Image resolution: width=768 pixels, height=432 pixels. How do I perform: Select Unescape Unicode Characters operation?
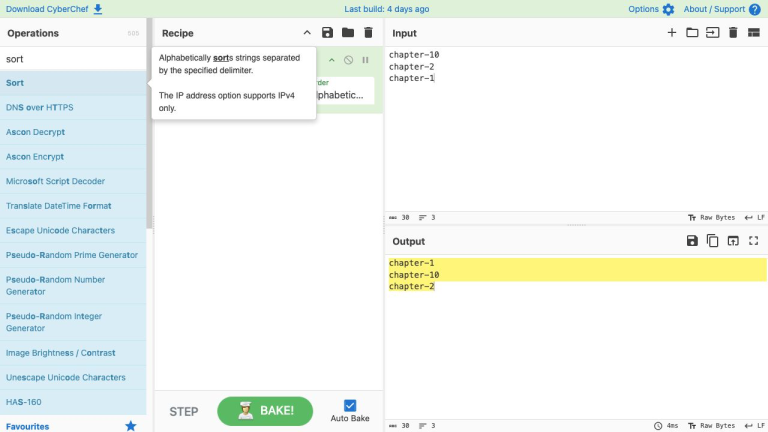(73, 377)
